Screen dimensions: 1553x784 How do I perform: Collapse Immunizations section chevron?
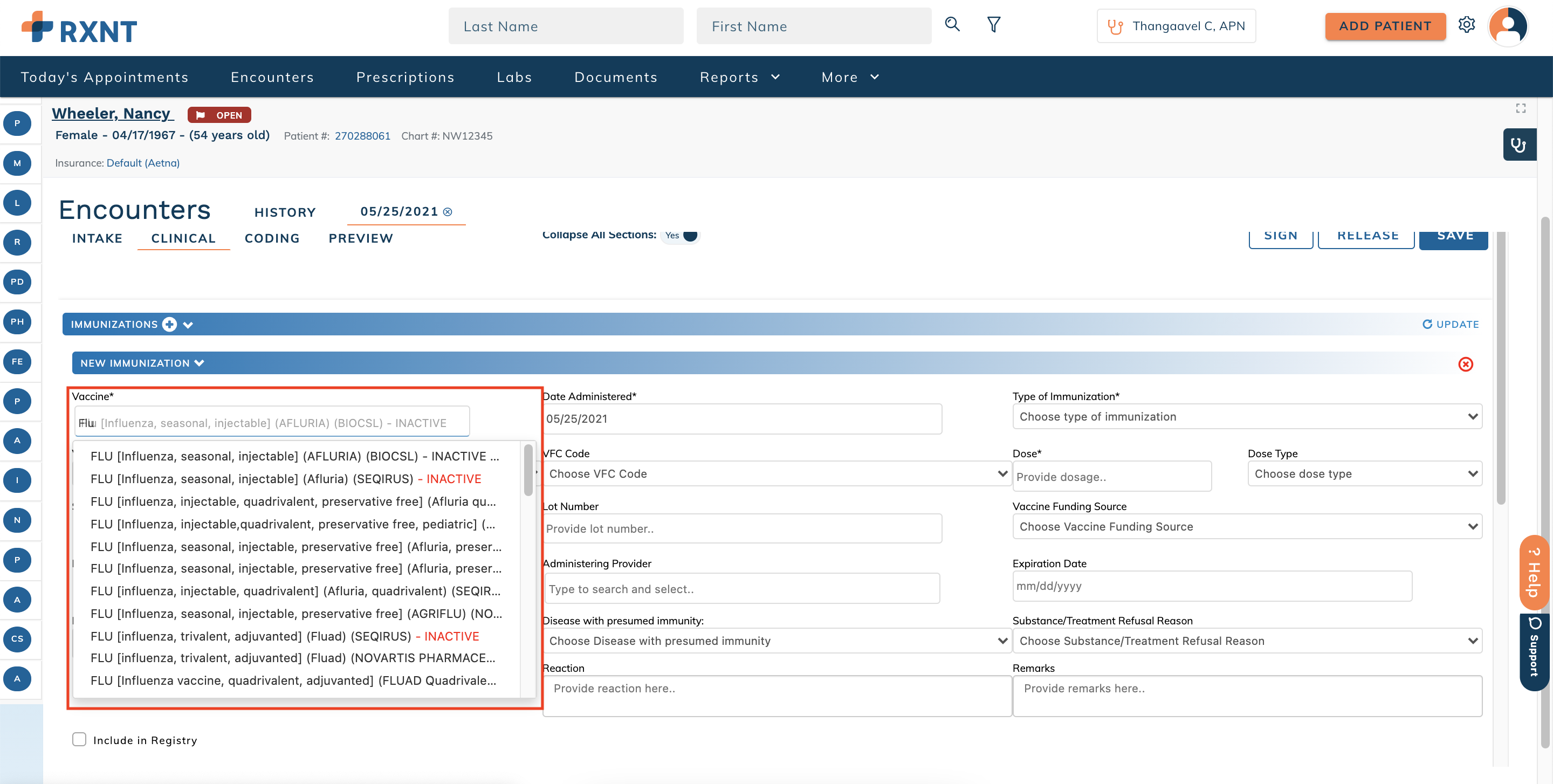(x=188, y=325)
